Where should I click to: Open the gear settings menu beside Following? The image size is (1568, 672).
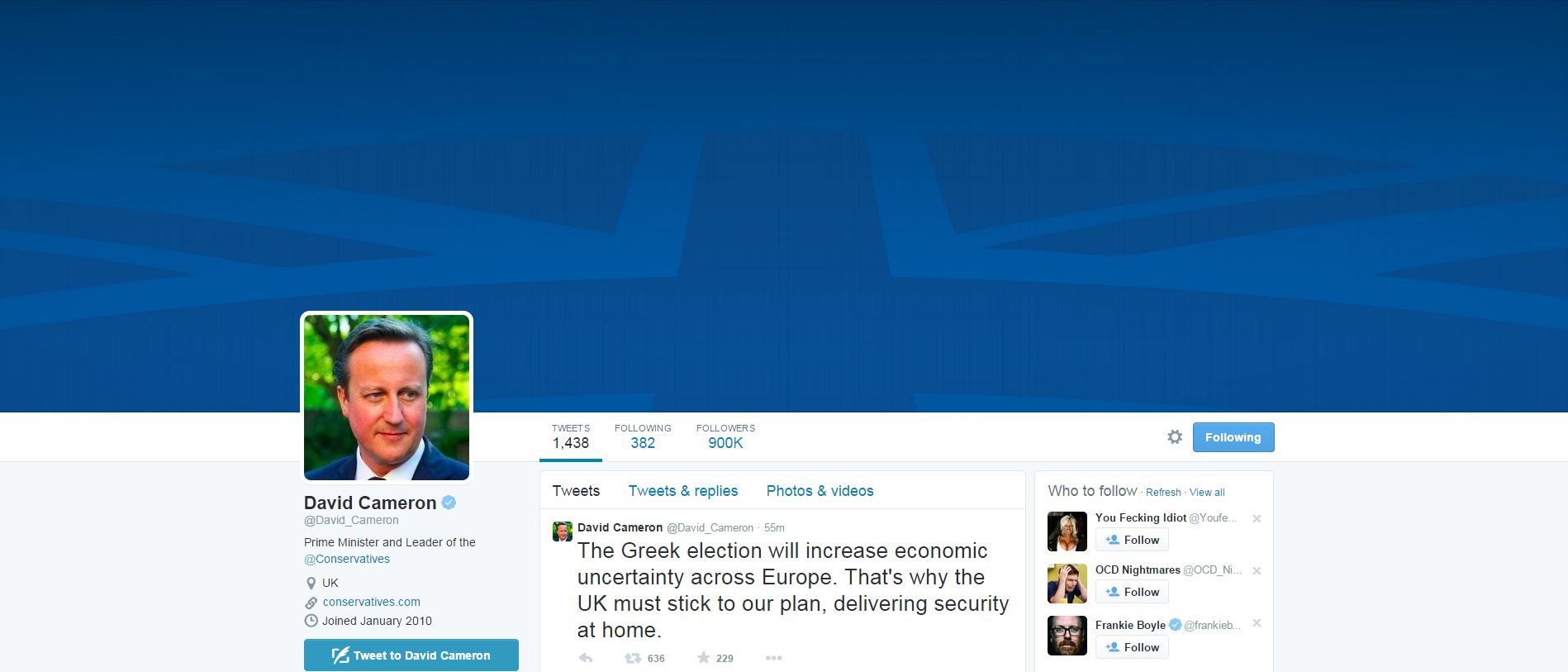(1175, 436)
